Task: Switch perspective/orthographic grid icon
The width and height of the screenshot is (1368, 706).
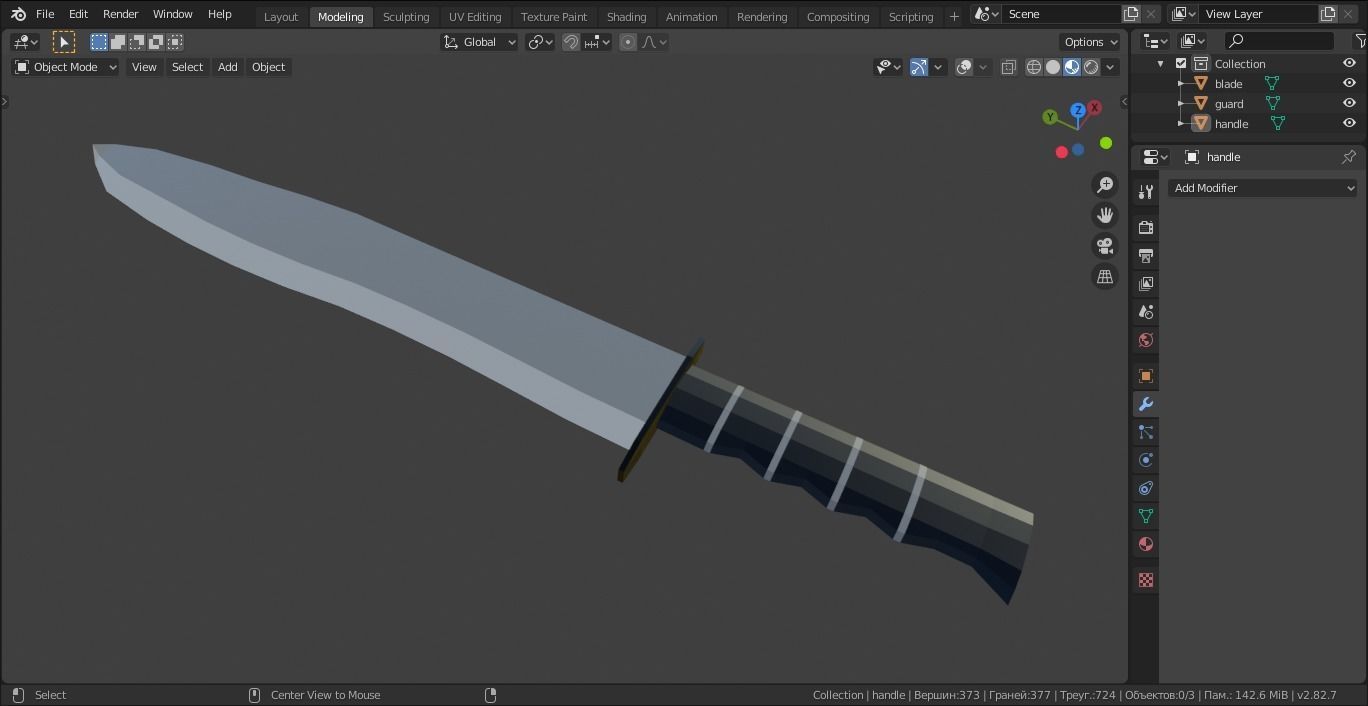Action: click(x=1105, y=277)
